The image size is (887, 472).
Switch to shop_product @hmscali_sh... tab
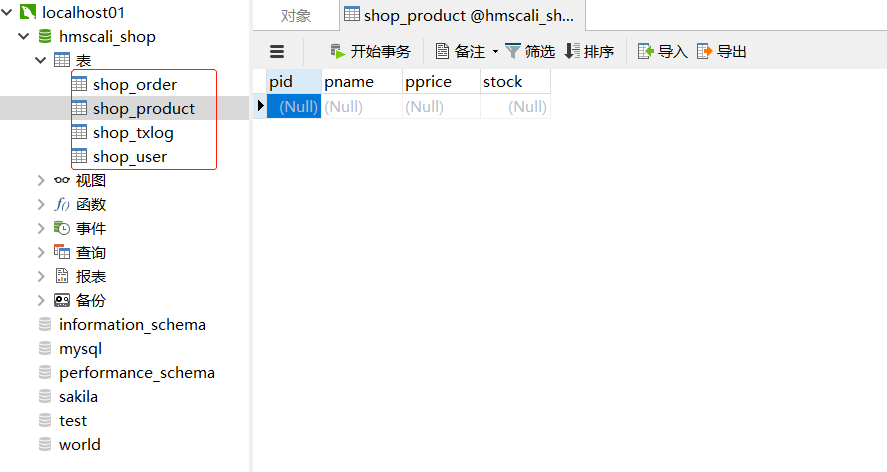coord(462,15)
